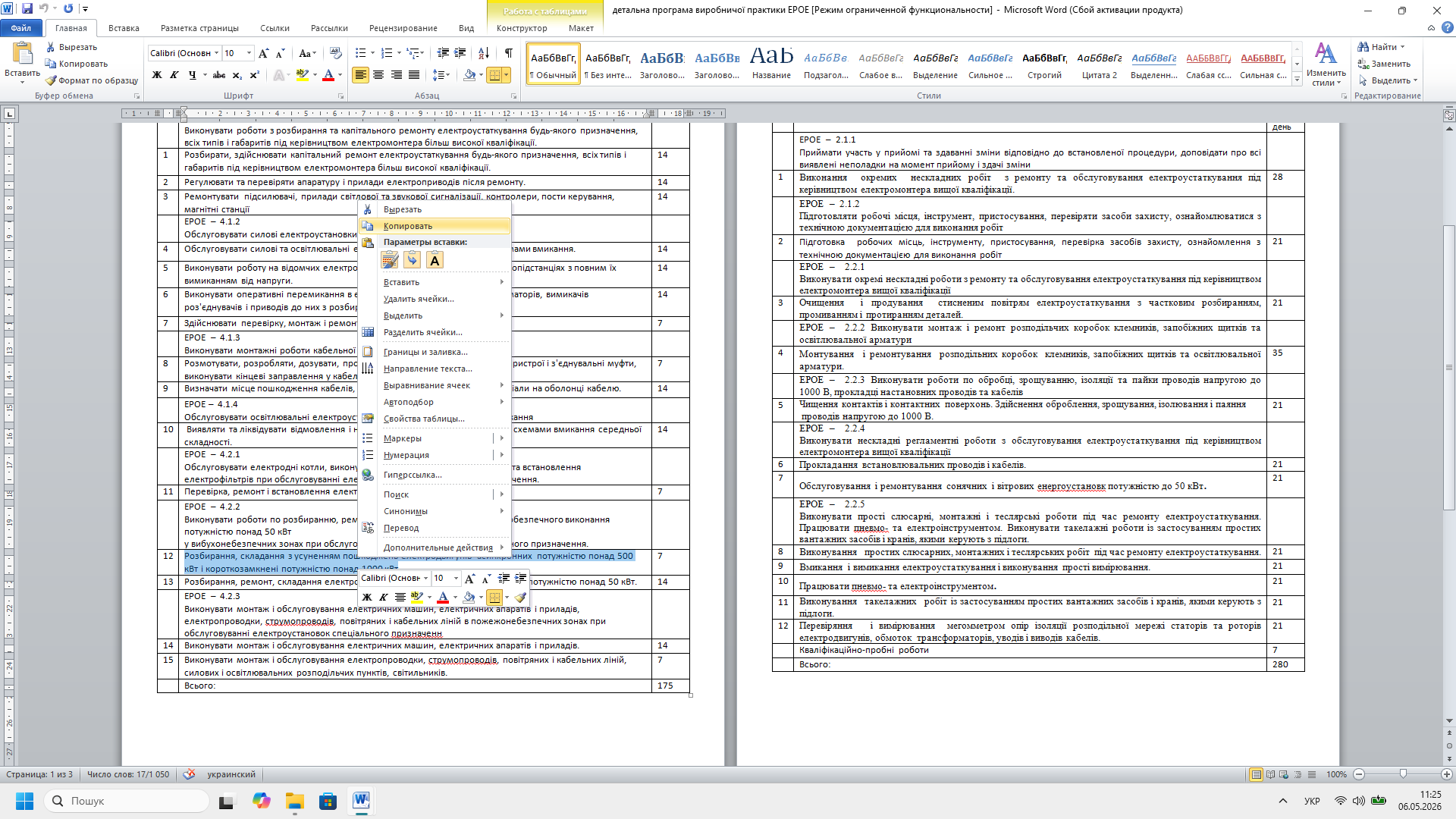This screenshot has width=1456, height=819.
Task: Click center alignment icon in mini toolbar
Action: tap(400, 598)
